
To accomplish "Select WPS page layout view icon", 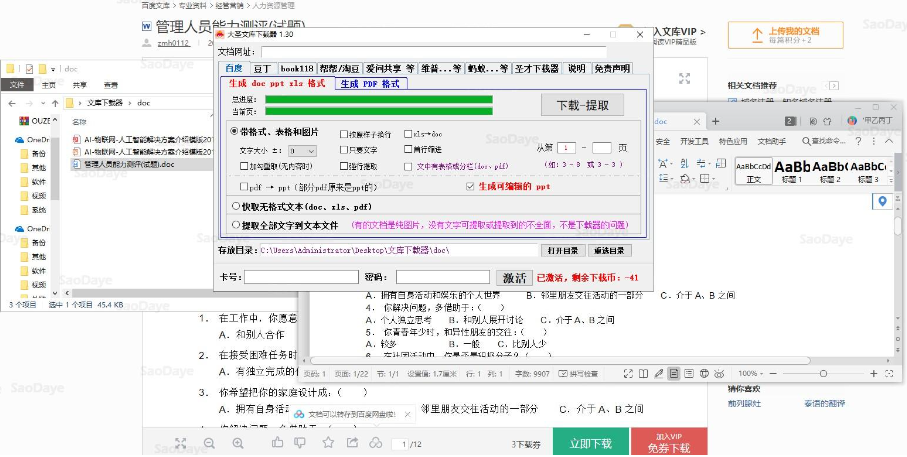I will coord(674,374).
